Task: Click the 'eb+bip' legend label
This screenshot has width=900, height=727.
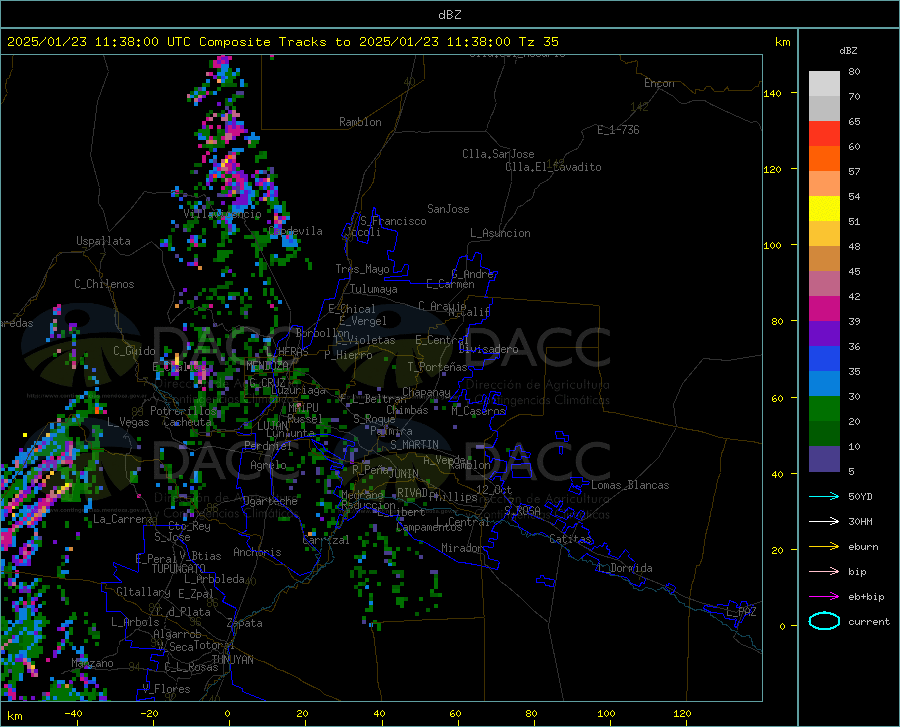Action: click(866, 597)
